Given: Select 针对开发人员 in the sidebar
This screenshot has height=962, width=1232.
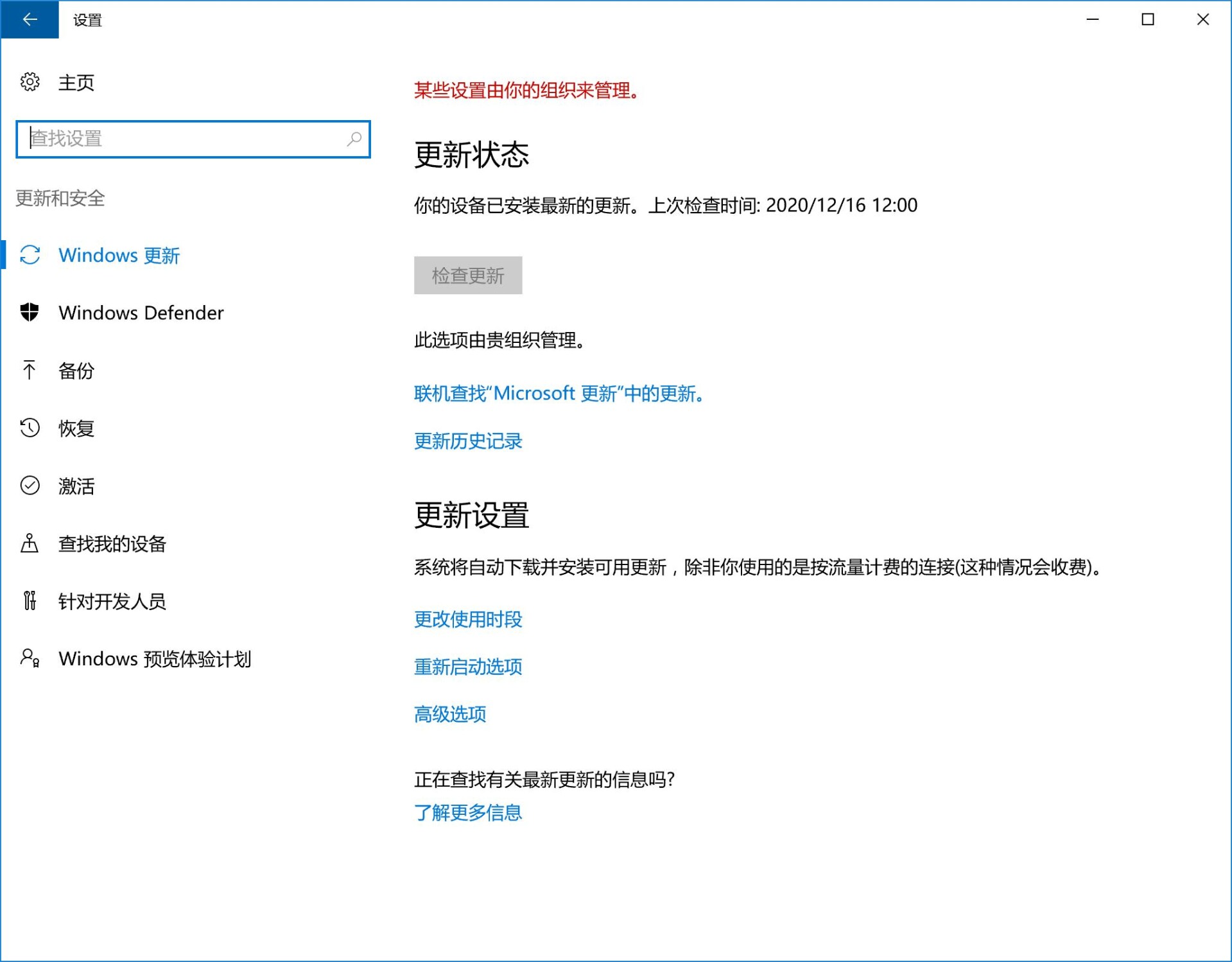Looking at the screenshot, I should (112, 601).
